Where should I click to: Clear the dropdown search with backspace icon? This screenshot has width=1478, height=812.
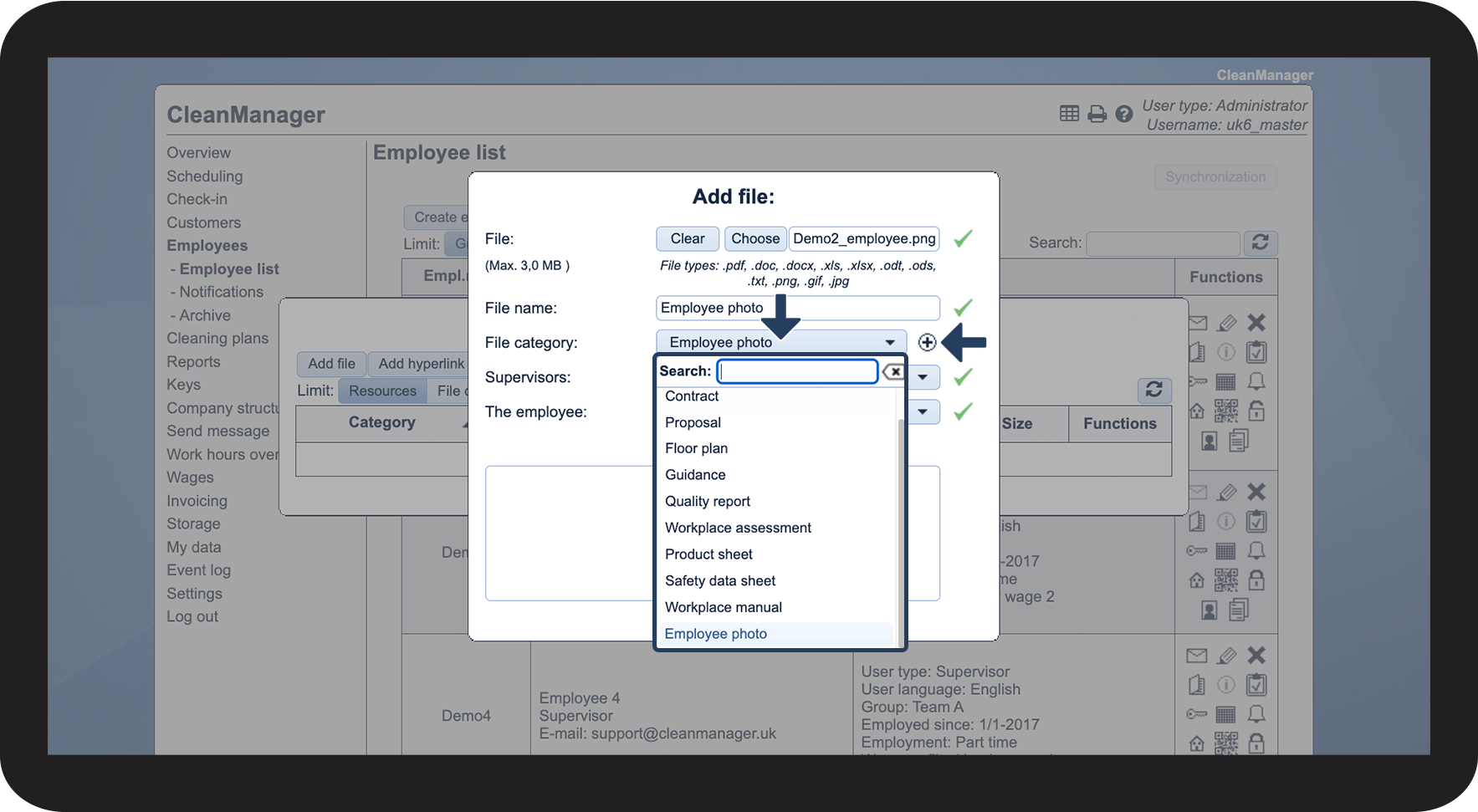click(x=893, y=371)
